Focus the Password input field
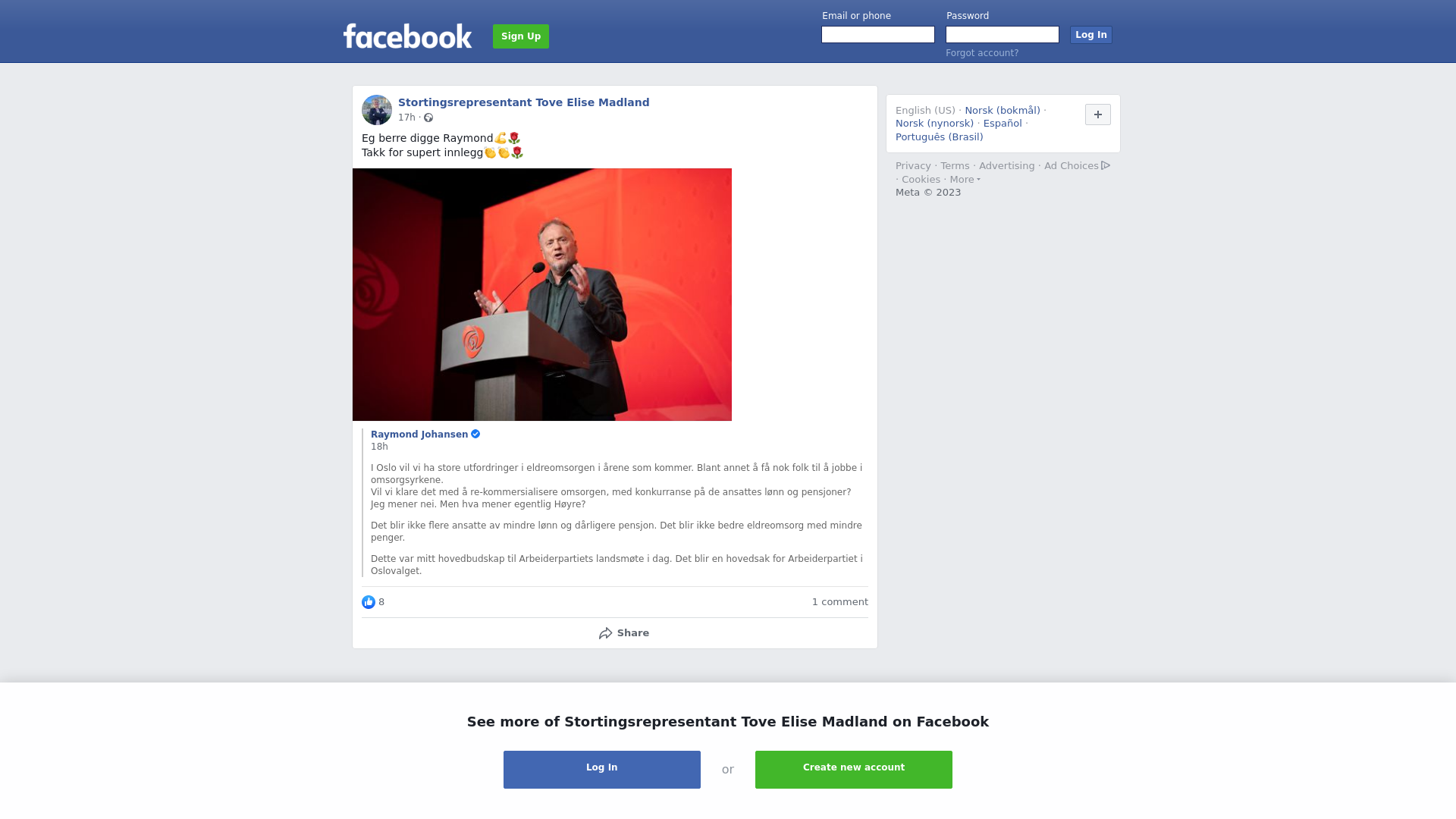 pos(1003,35)
